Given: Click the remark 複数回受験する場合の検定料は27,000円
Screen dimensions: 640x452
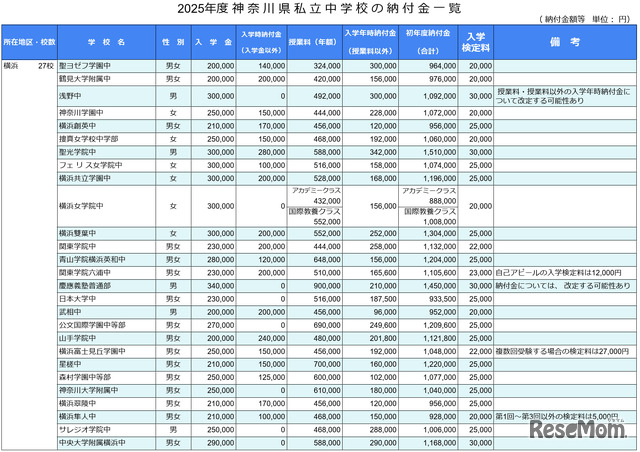Looking at the screenshot, I should click(x=562, y=351).
